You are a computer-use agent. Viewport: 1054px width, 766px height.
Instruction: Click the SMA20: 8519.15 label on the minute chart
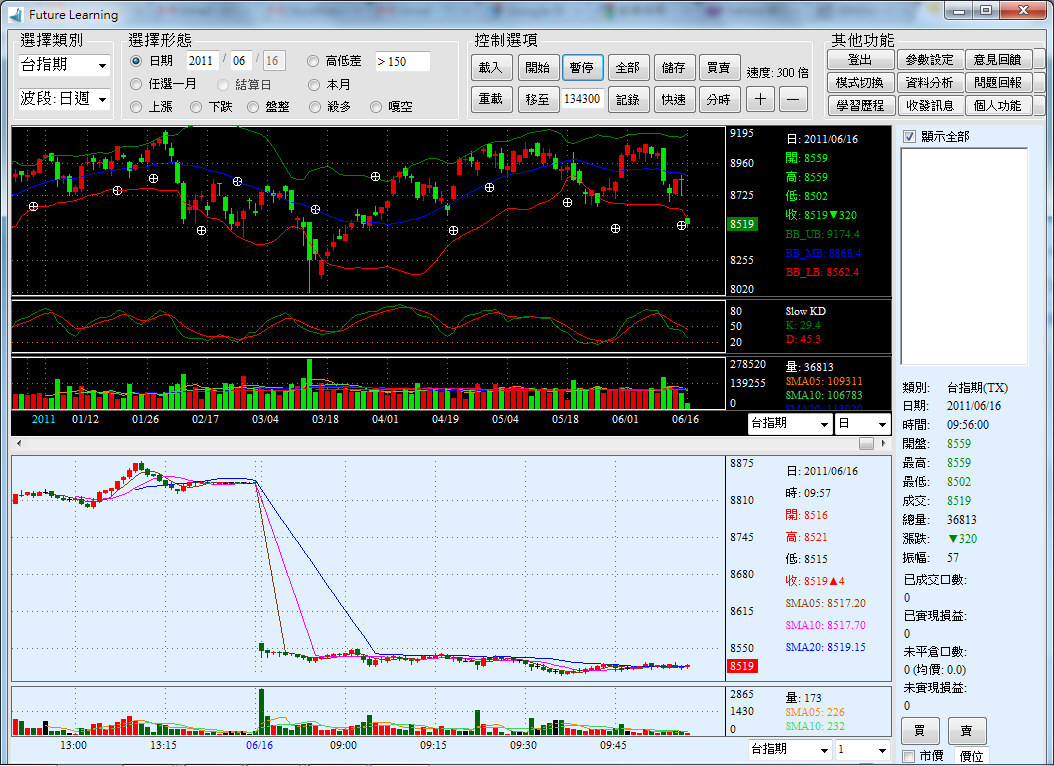[825, 647]
